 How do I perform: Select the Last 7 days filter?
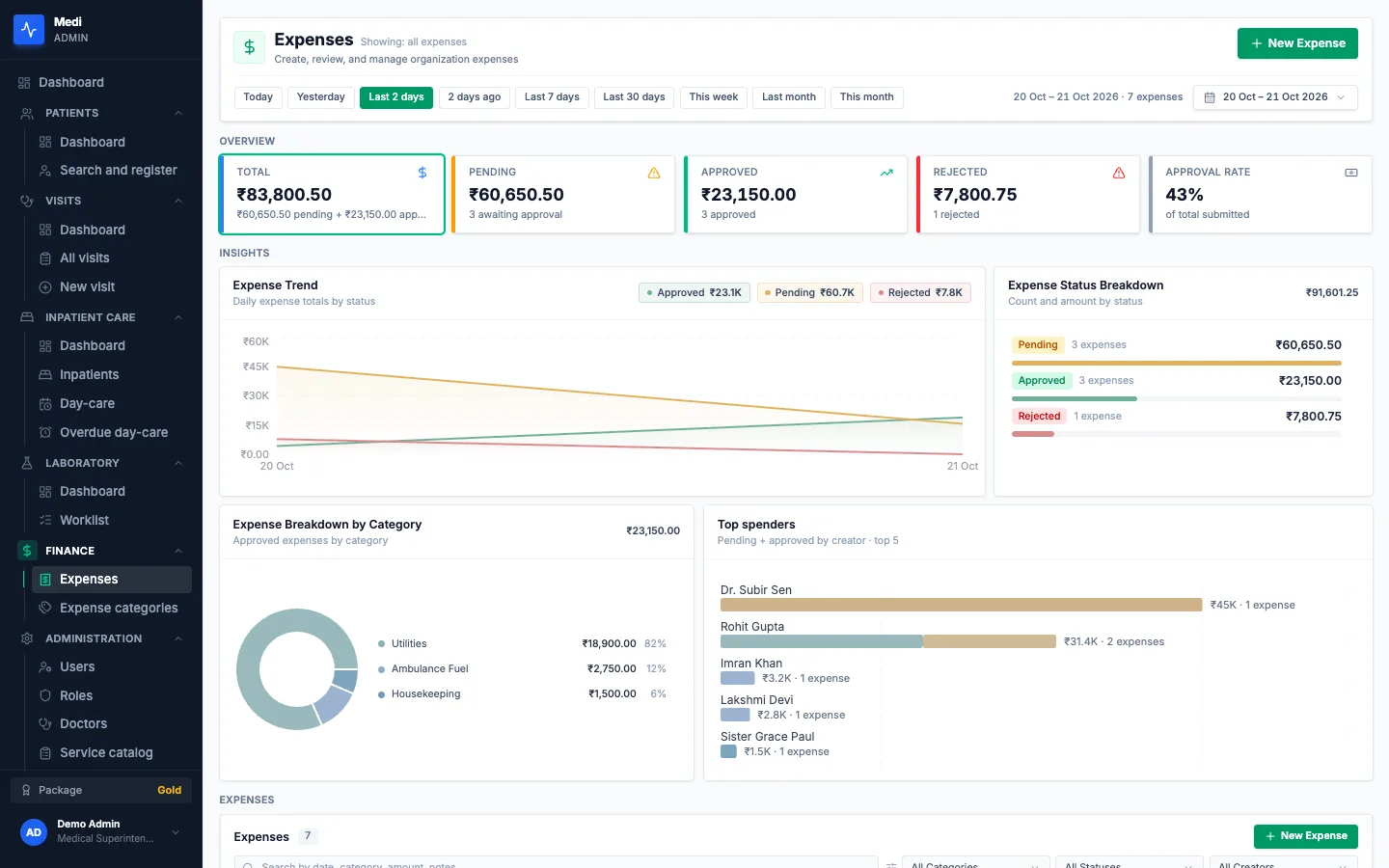552,97
